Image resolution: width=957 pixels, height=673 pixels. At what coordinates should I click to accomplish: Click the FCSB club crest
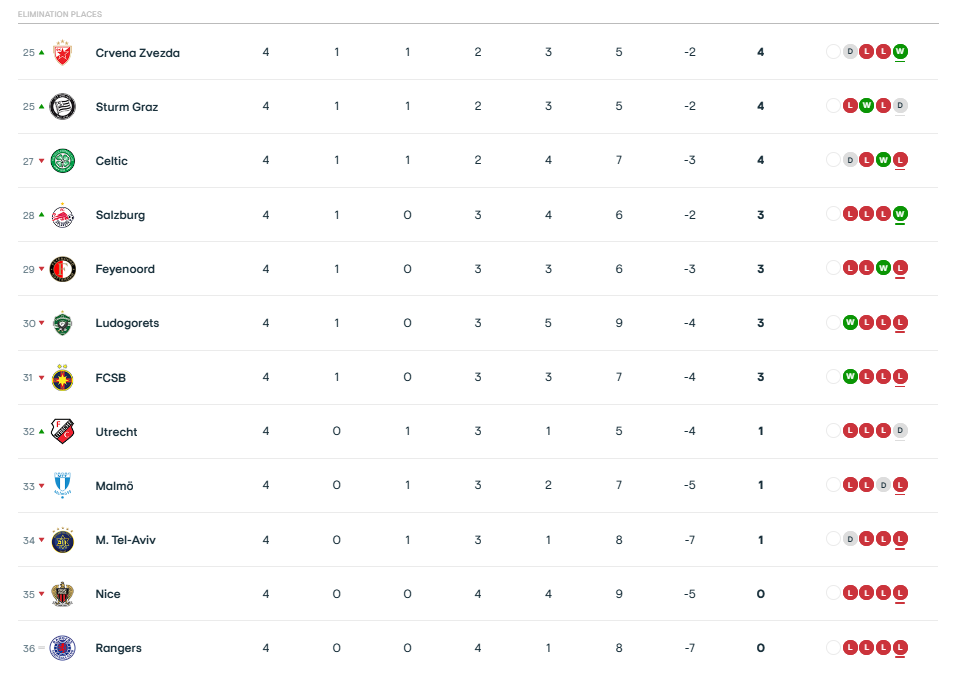point(63,377)
